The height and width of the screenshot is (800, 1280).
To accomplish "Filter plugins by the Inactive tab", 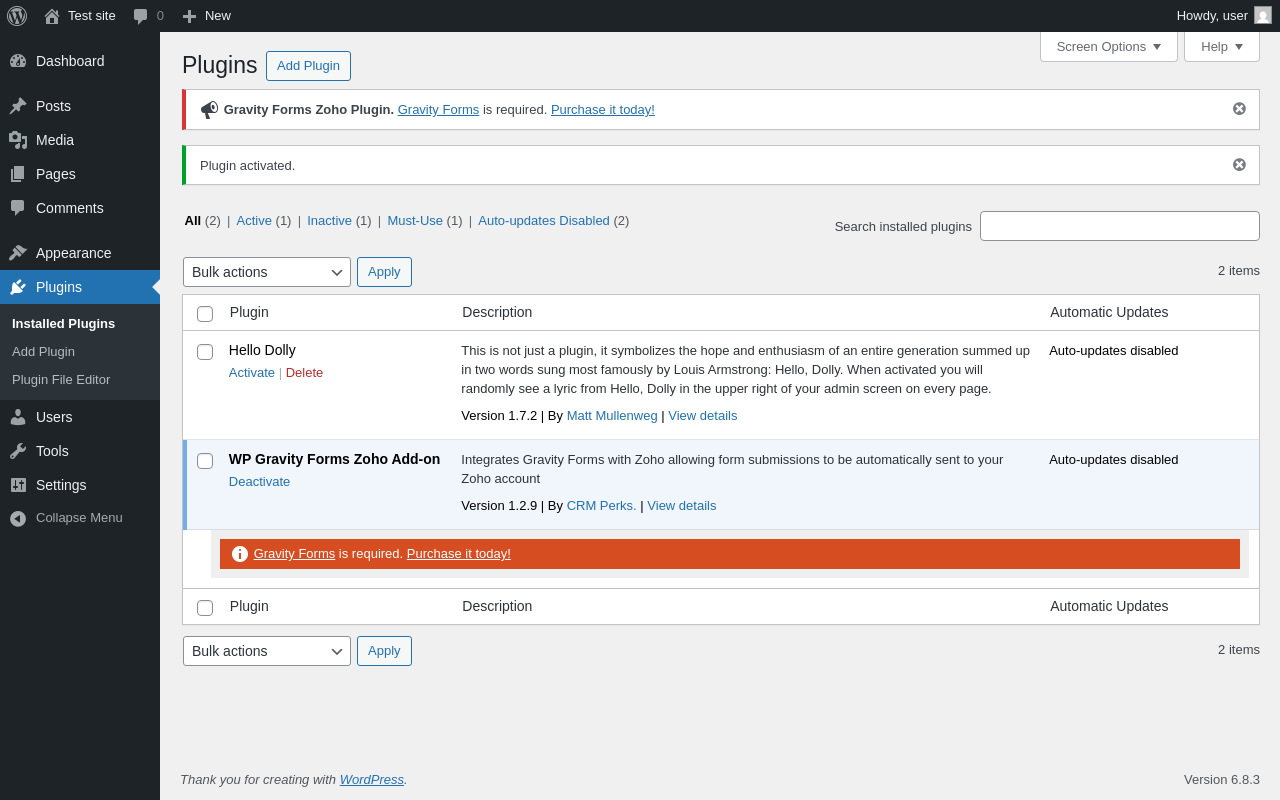I will [329, 221].
